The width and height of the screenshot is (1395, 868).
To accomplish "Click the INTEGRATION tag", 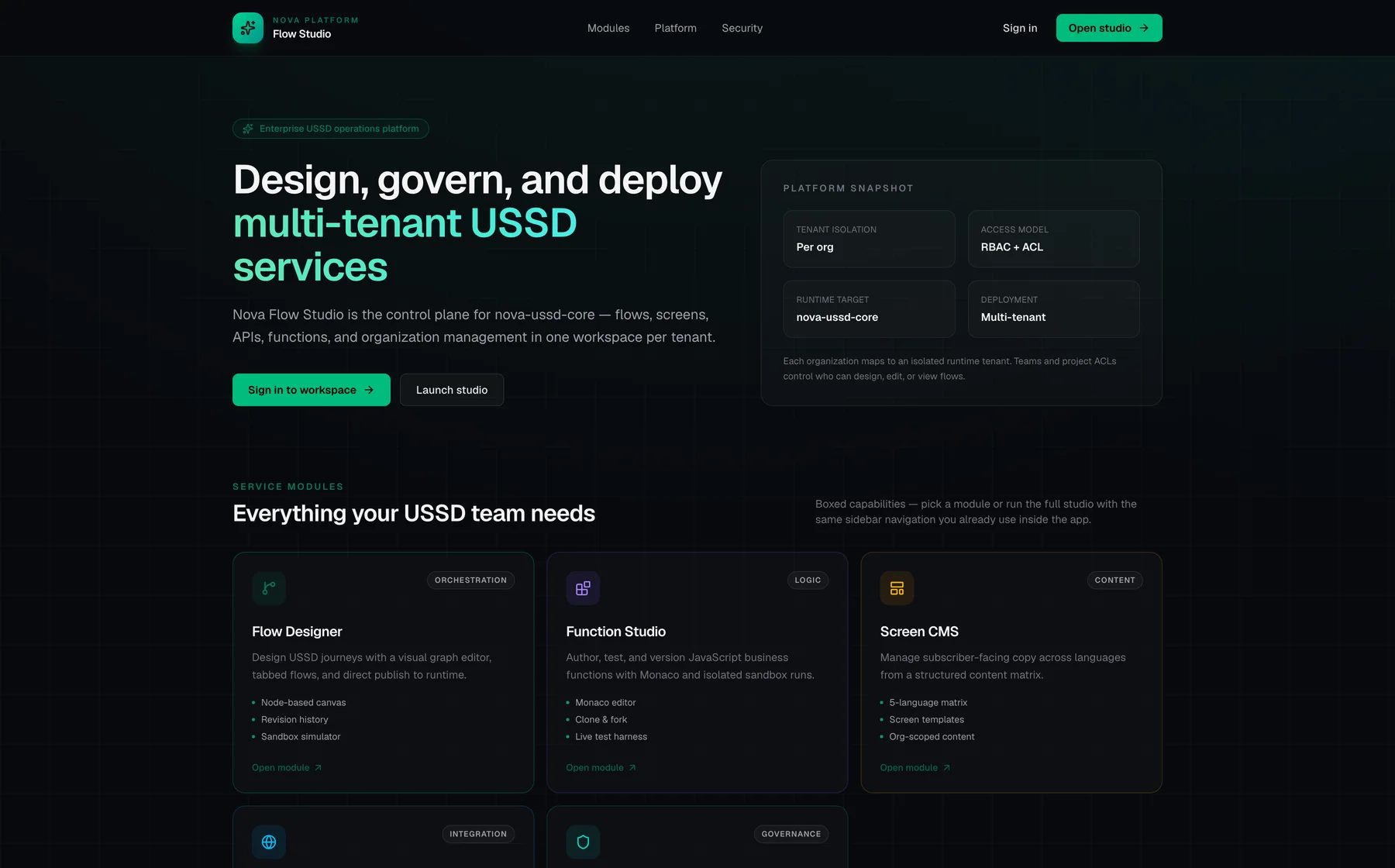I will (478, 835).
